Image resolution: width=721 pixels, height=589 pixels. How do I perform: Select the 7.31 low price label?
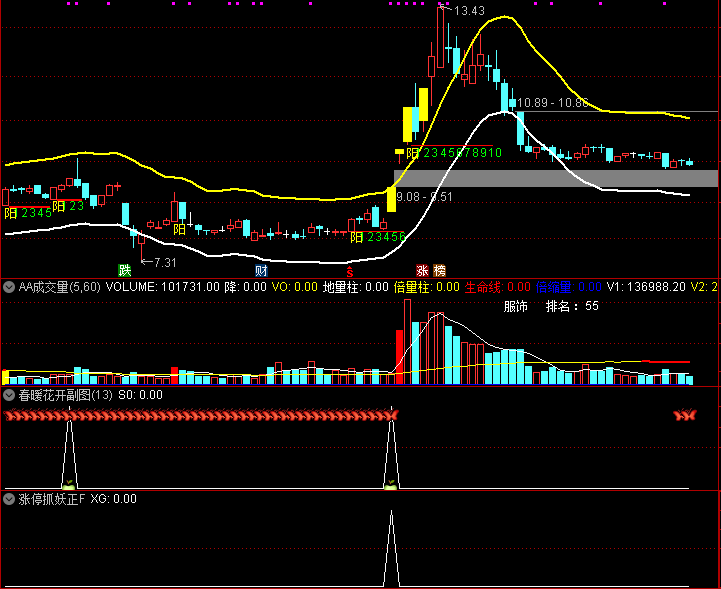pyautogui.click(x=165, y=263)
